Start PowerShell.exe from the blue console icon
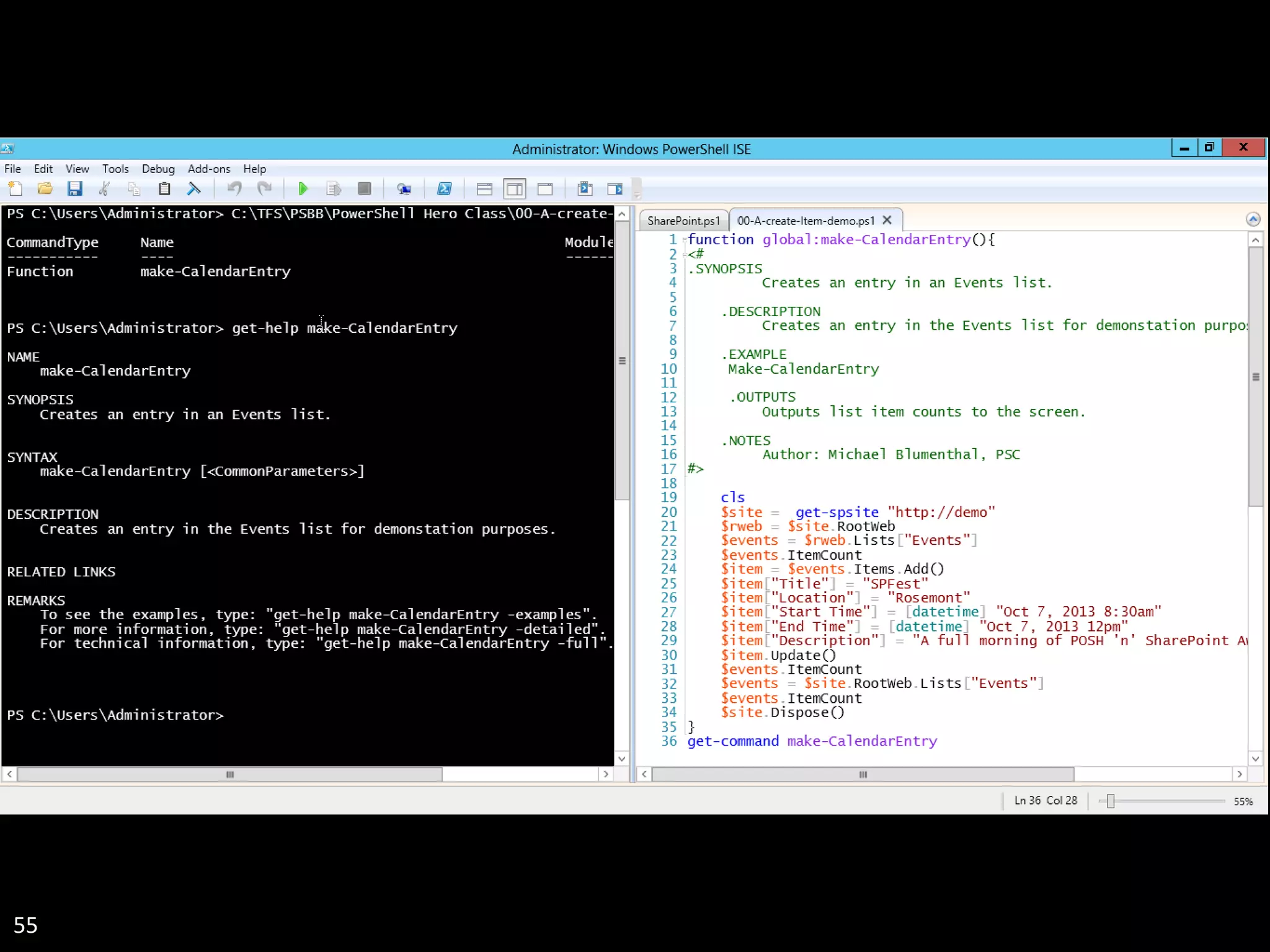The image size is (1270, 952). (445, 188)
